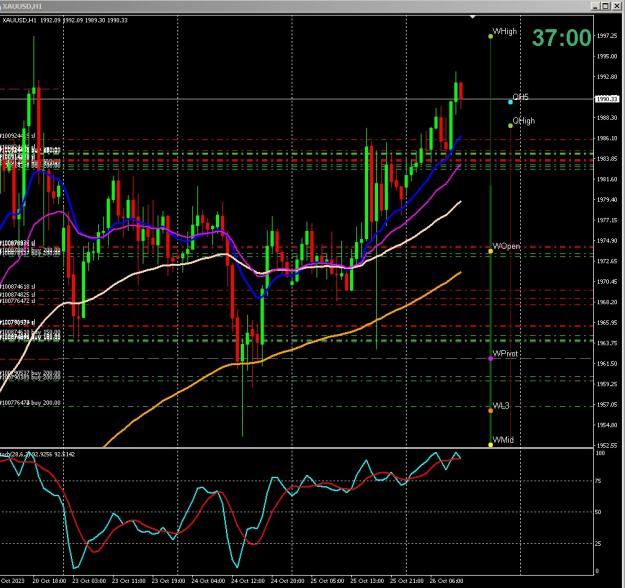The height and width of the screenshot is (588, 625).
Task: Click the 1952.55 price scale label
Action: [x=606, y=445]
